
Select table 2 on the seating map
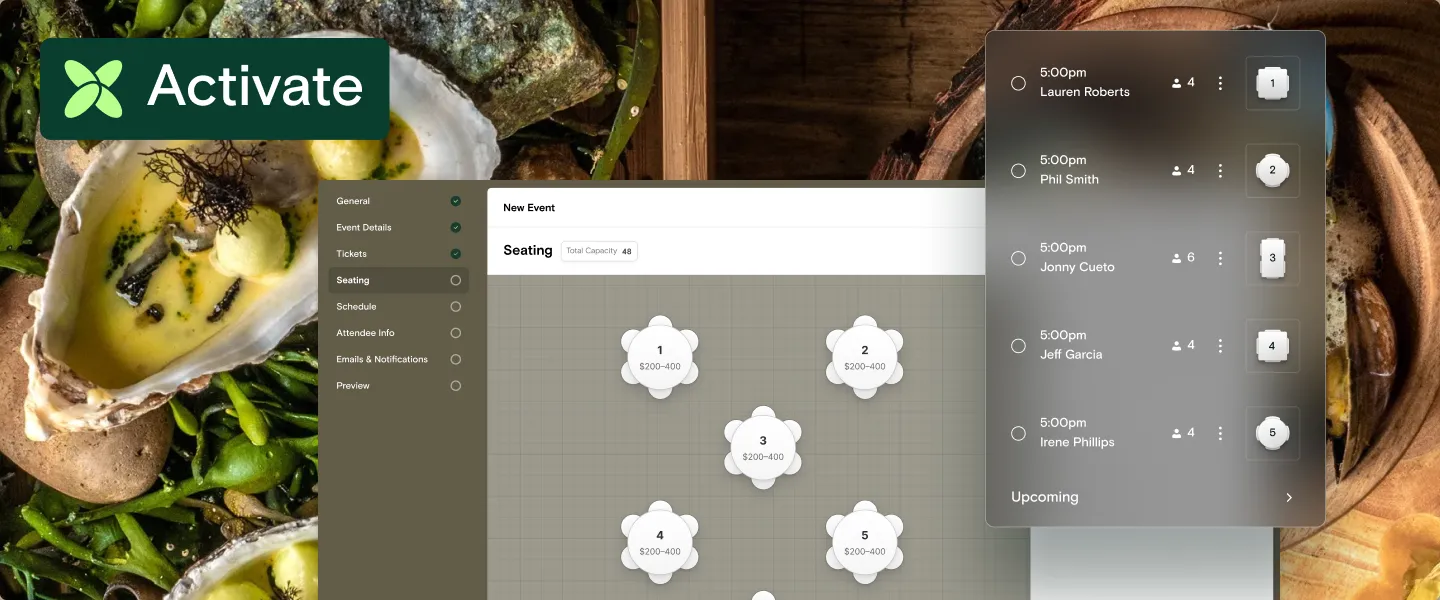[x=865, y=357]
